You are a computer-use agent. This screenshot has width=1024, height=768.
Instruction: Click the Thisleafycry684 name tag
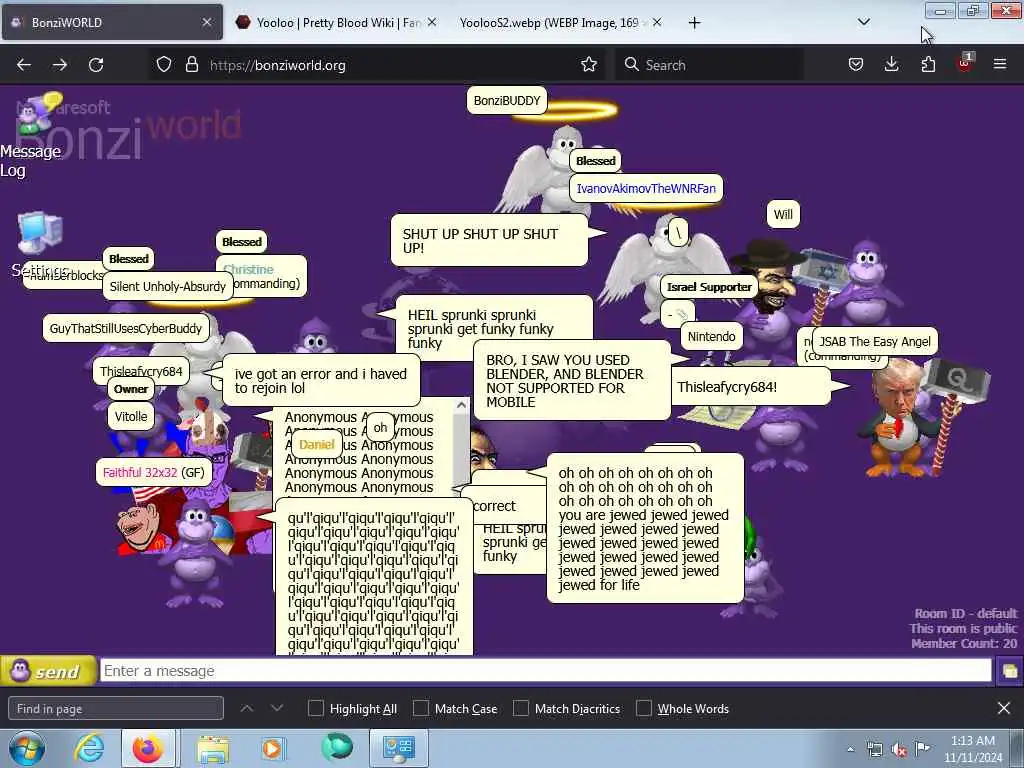[141, 372]
